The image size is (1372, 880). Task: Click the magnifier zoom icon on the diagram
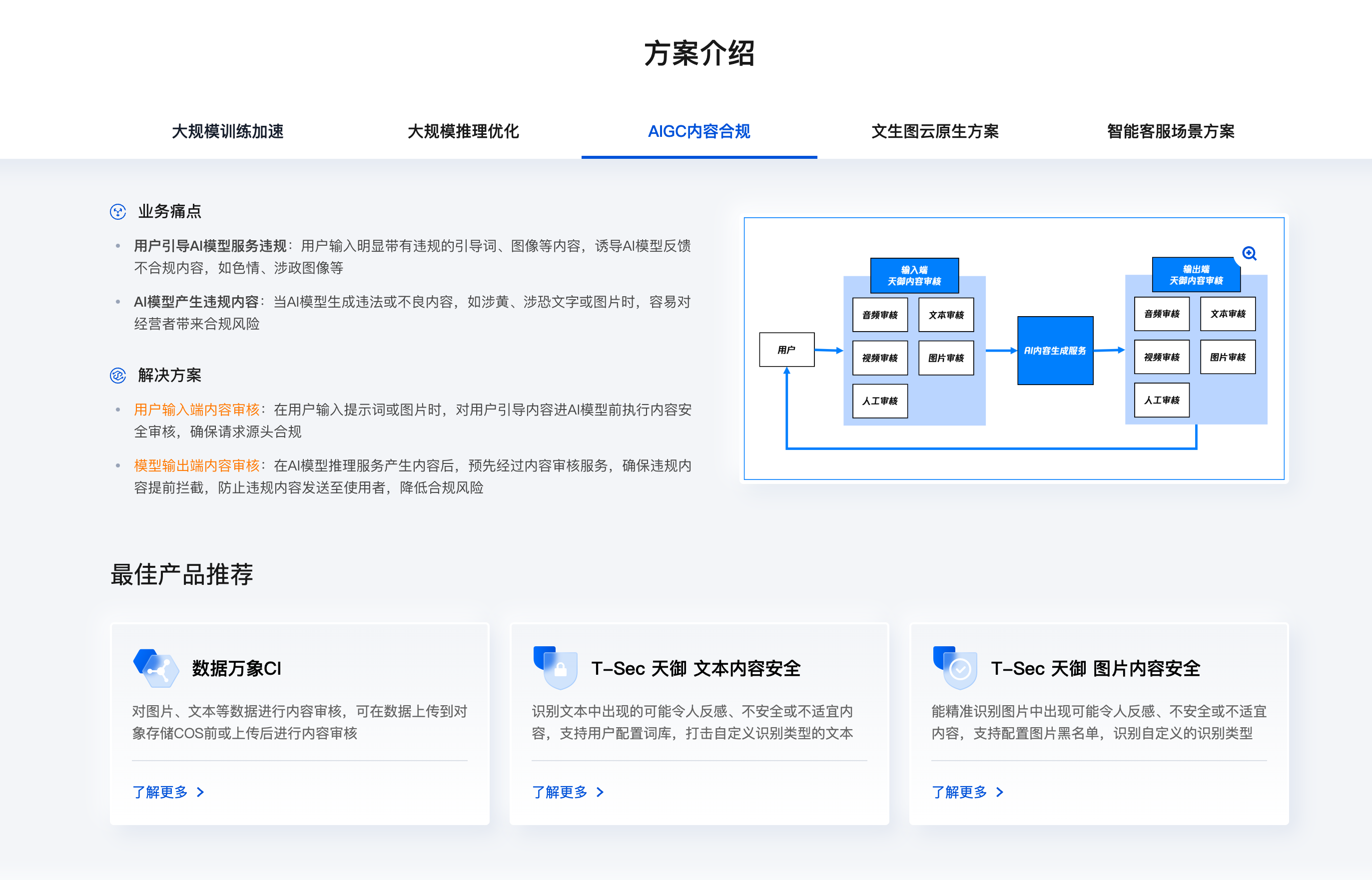pos(1249,253)
